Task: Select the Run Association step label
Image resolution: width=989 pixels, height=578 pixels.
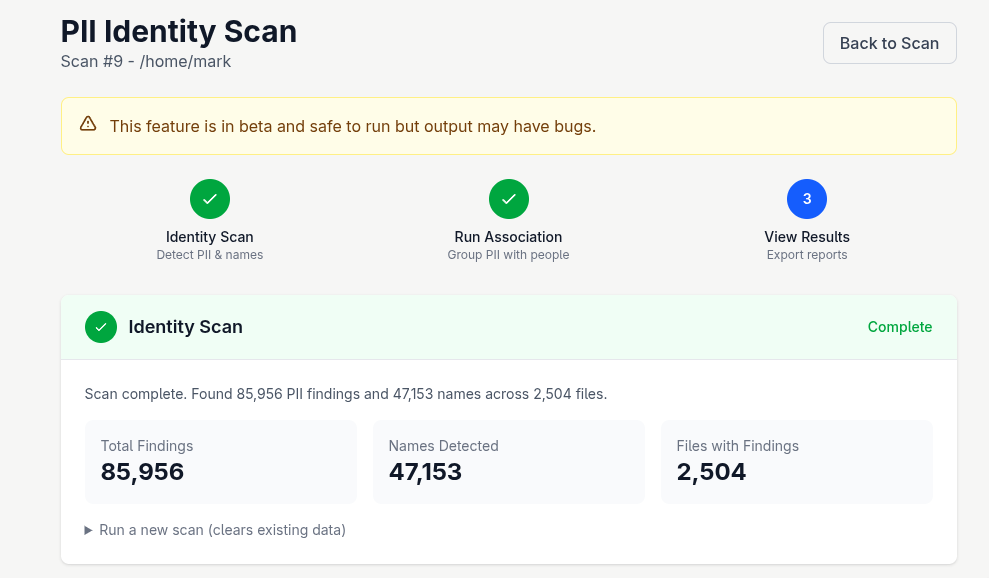Action: click(x=508, y=237)
